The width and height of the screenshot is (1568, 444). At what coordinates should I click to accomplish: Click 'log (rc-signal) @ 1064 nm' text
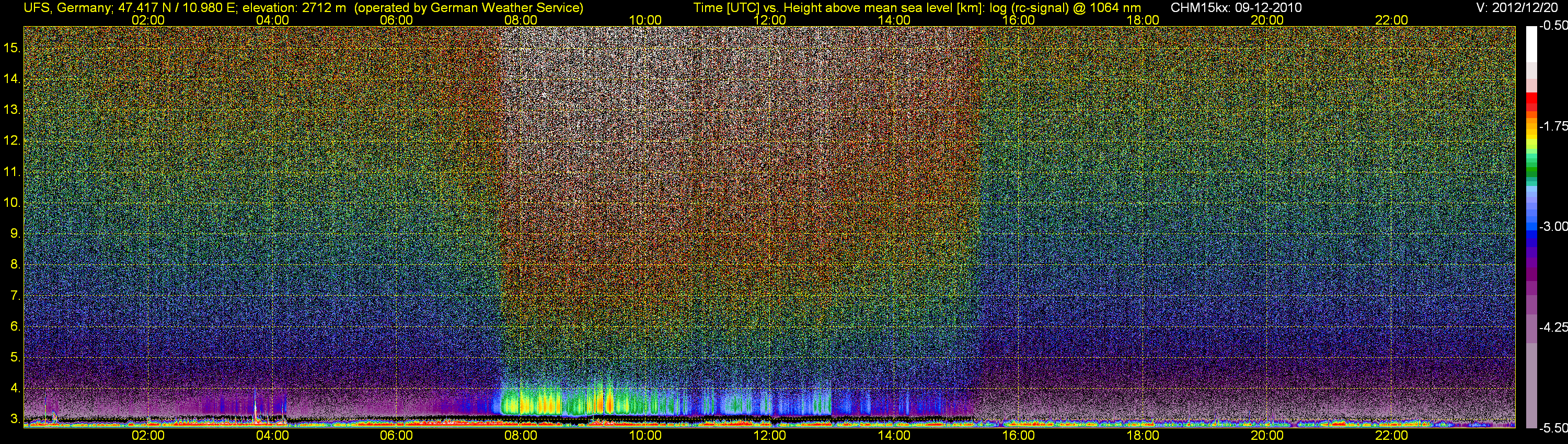(x=1065, y=8)
